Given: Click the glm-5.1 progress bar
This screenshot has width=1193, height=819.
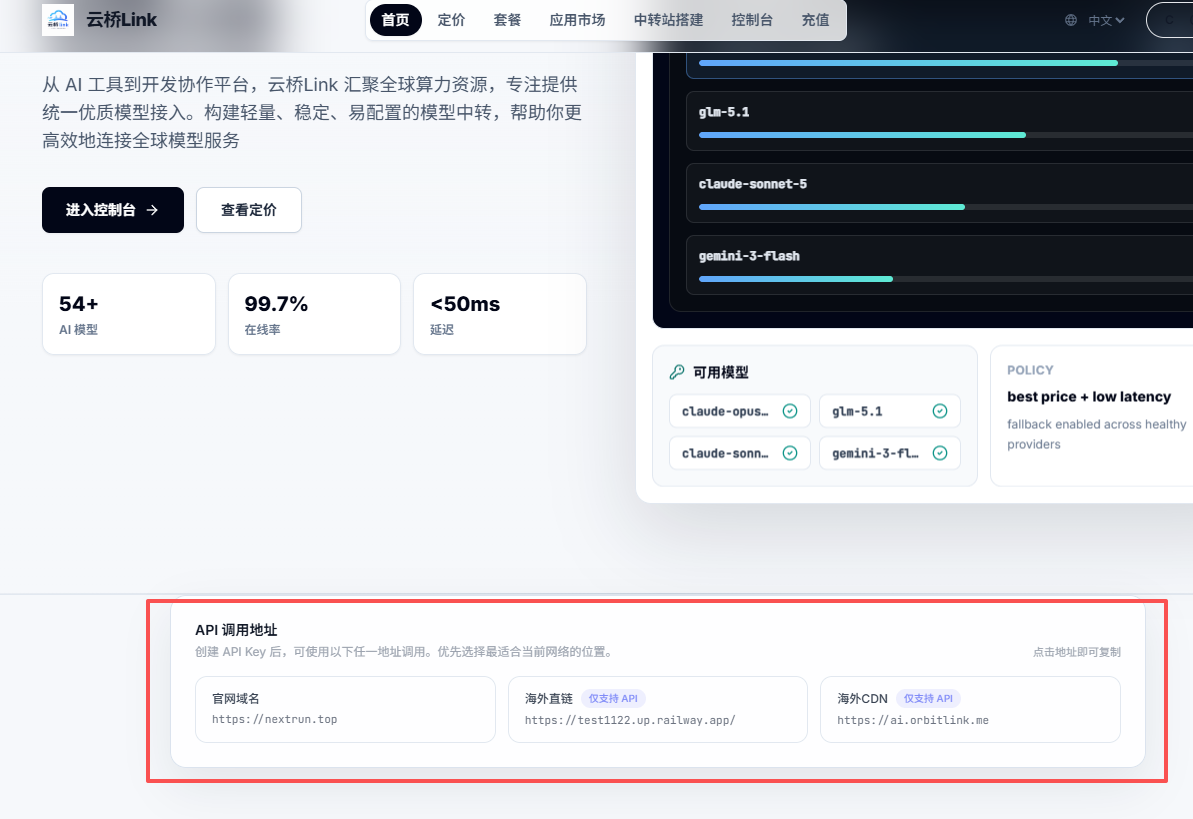Looking at the screenshot, I should 946,135.
